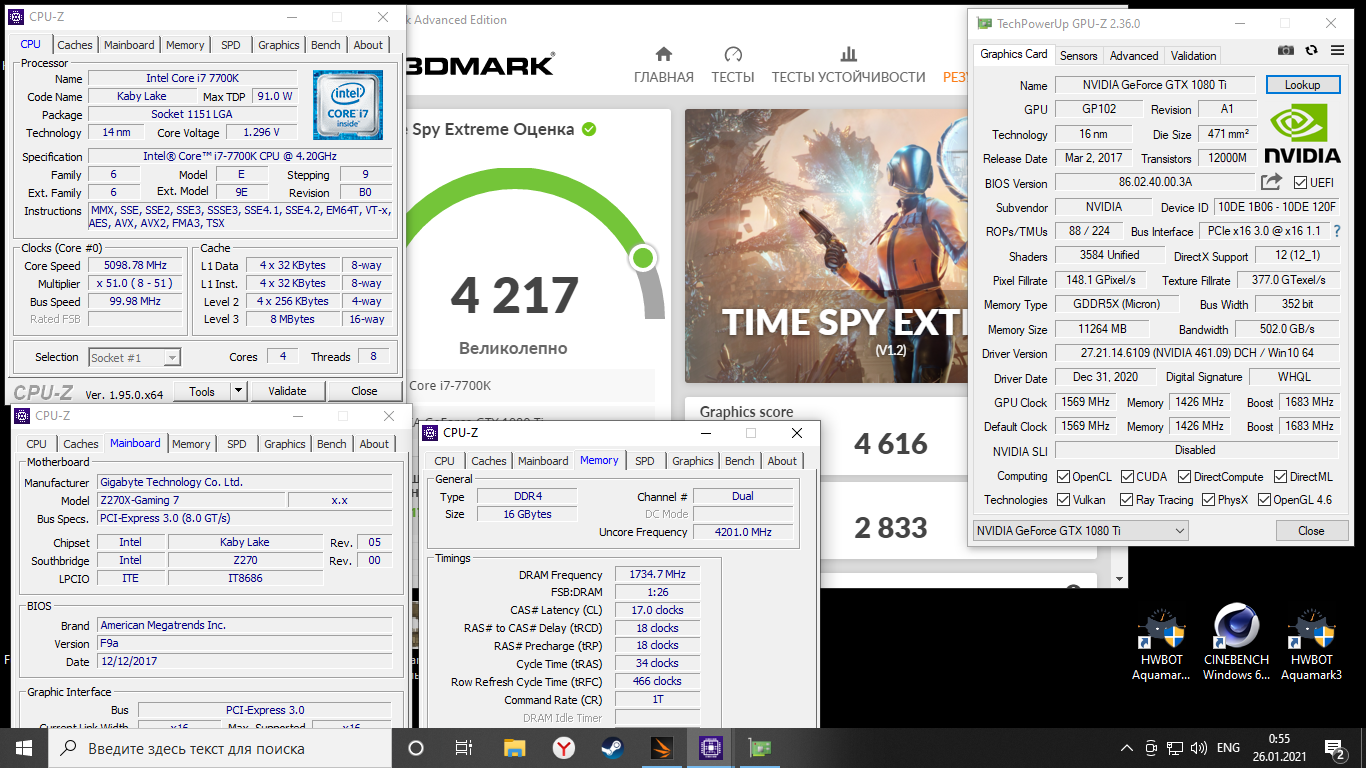1366x768 pixels.
Task: Click the DRAM Frequency value 1734.7 MHz
Action: coord(658,574)
